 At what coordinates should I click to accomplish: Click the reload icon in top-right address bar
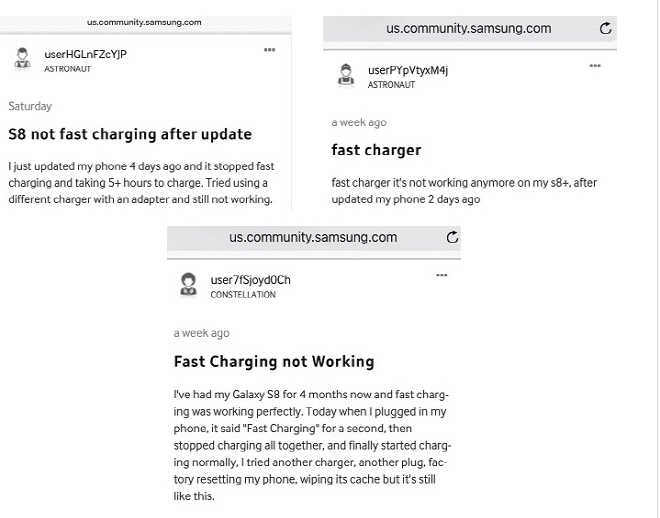605,28
